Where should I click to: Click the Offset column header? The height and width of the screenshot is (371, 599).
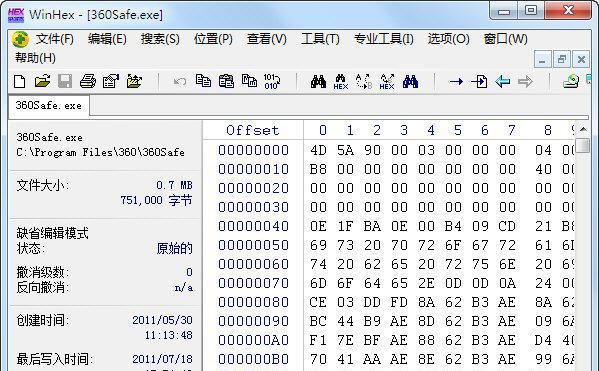(x=253, y=130)
